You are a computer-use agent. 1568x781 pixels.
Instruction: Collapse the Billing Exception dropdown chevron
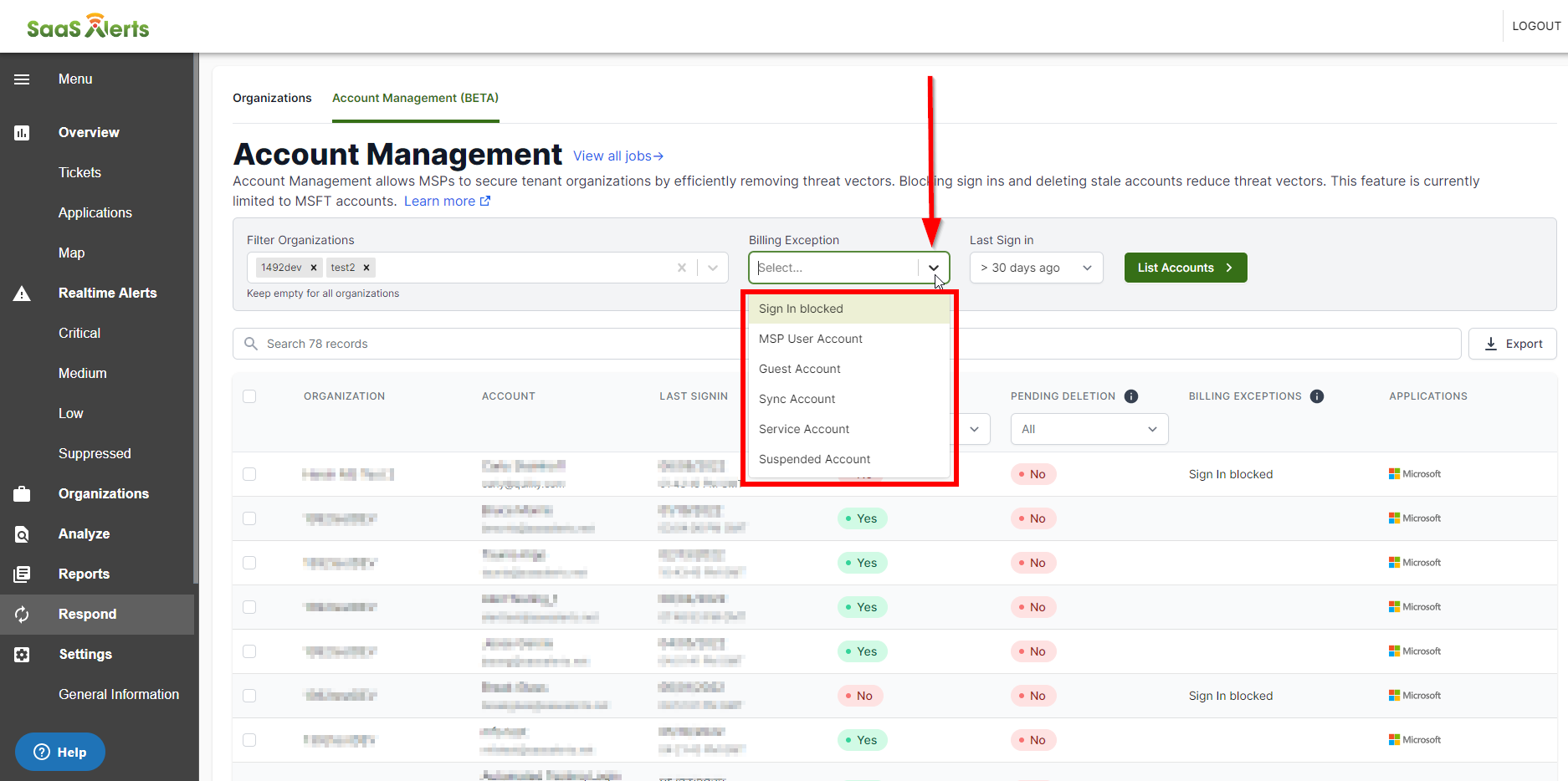point(934,268)
